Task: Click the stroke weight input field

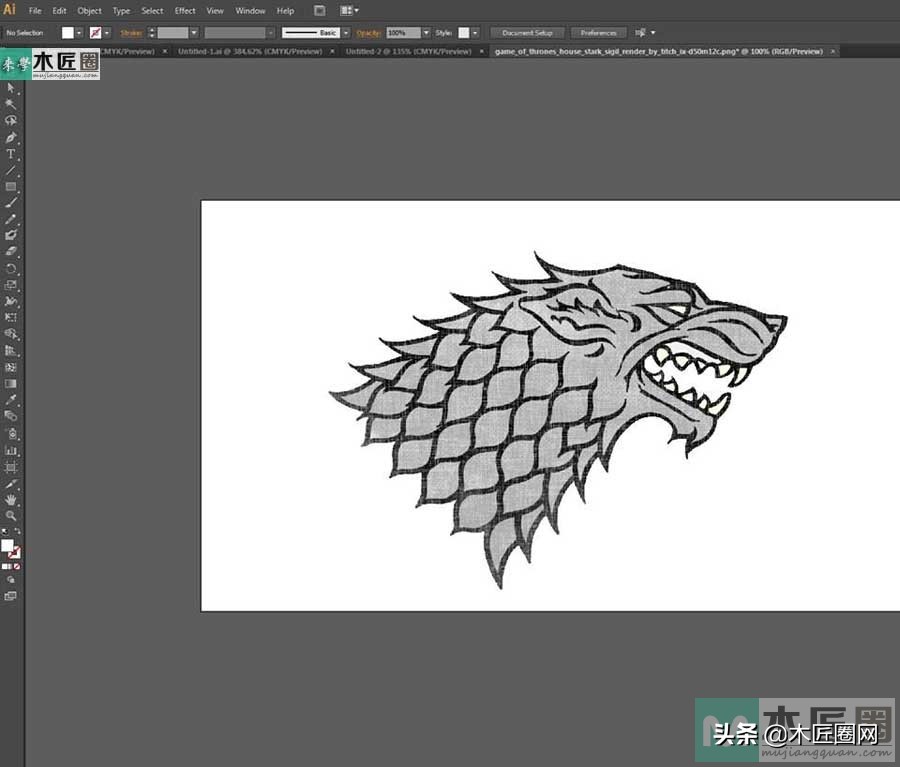Action: [173, 33]
